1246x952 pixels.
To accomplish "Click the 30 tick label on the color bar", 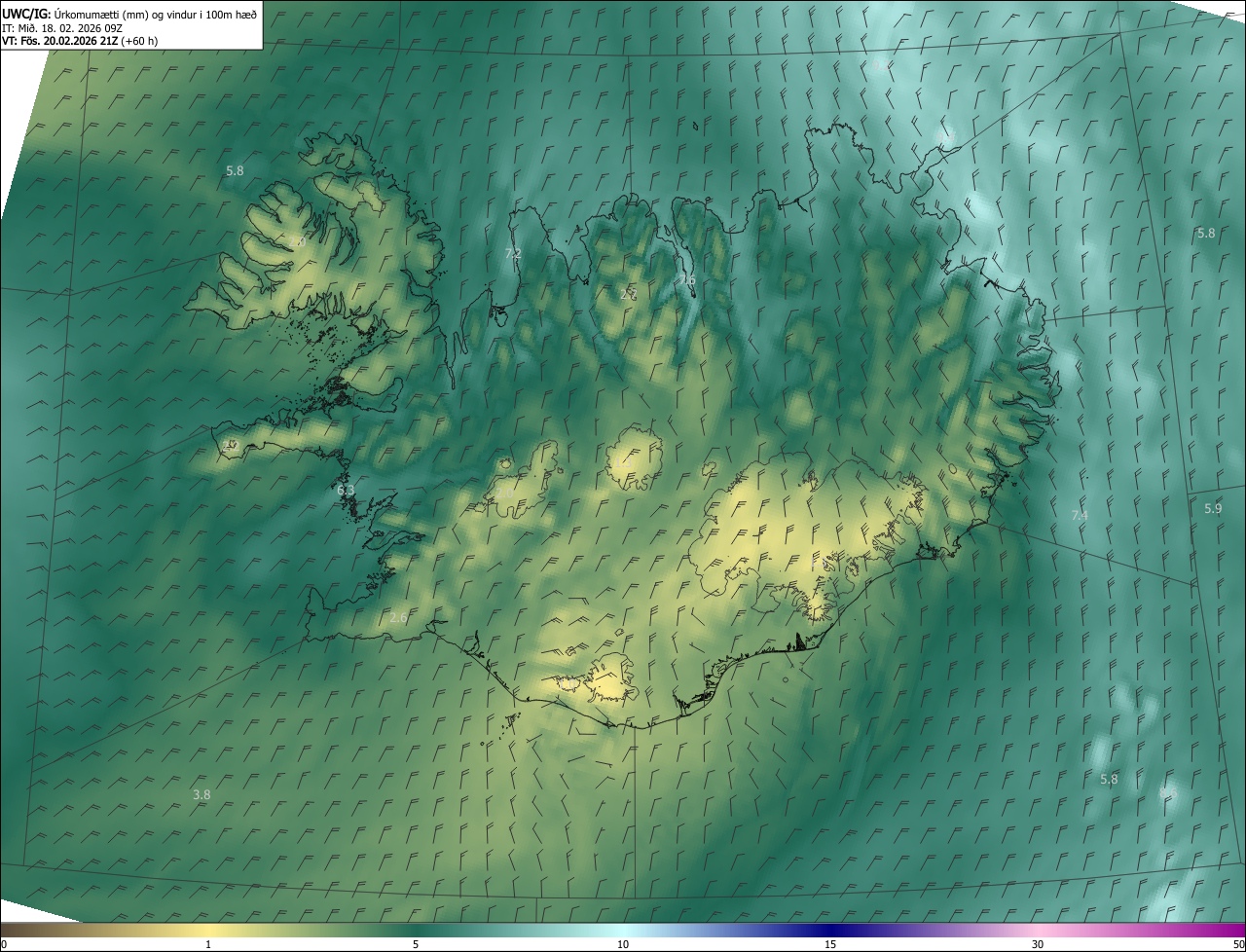I will 1038,944.
